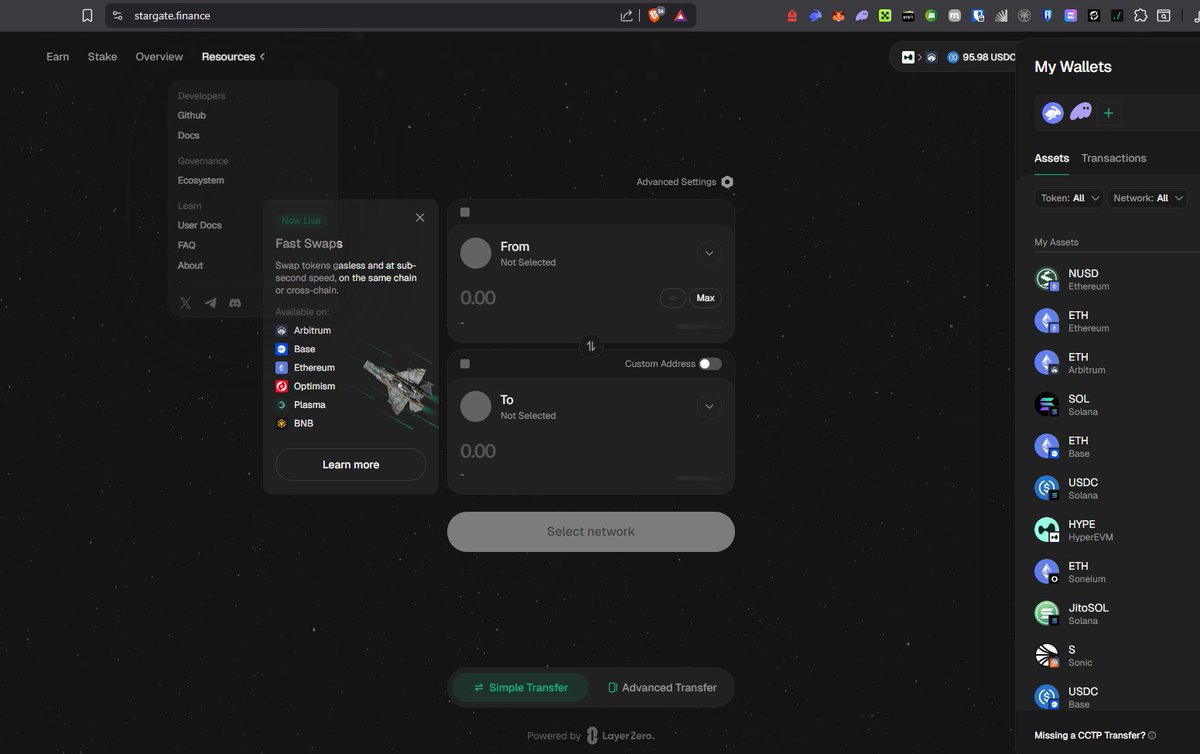The height and width of the screenshot is (754, 1200).
Task: Enable the Custom Address toggle
Action: [711, 364]
